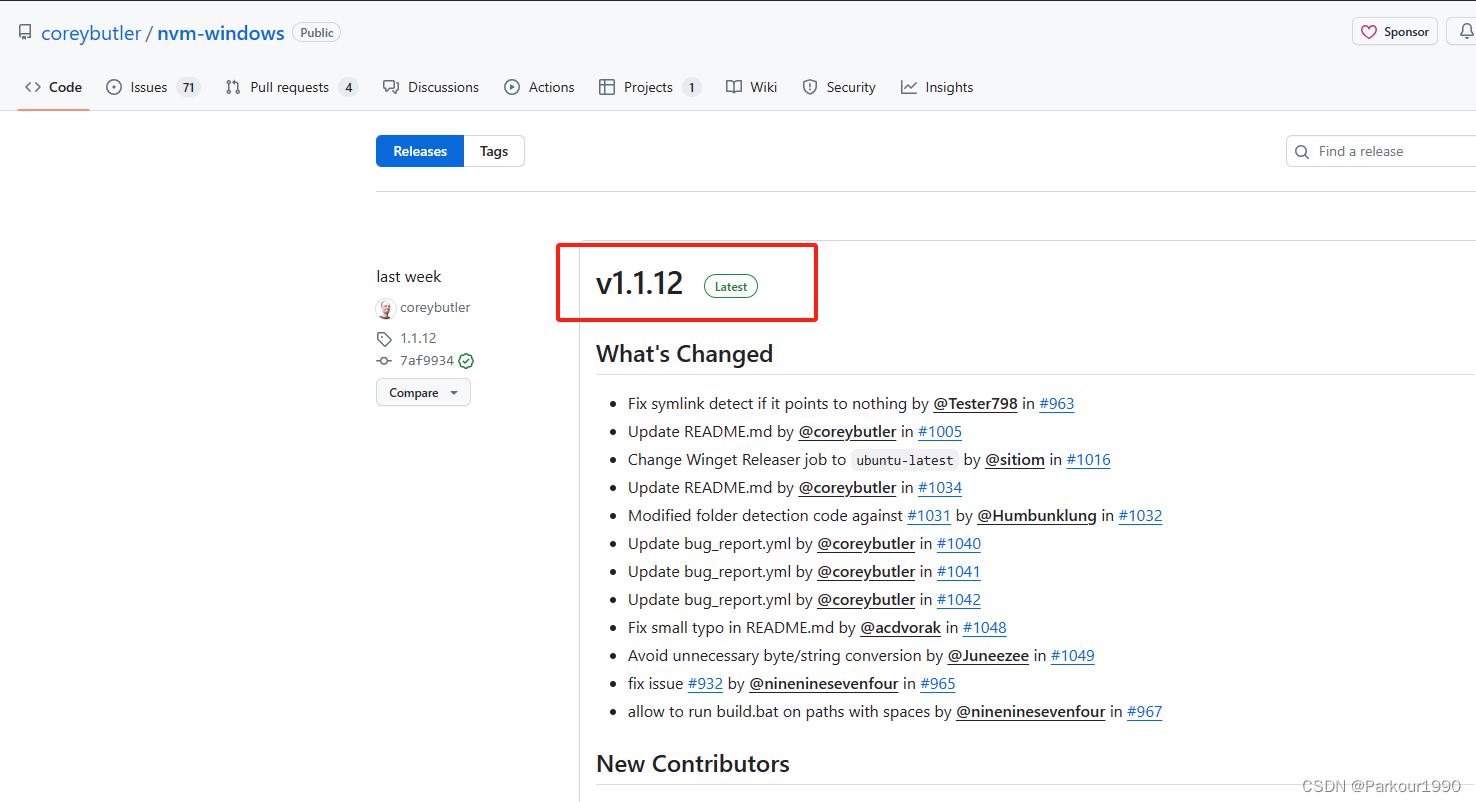Open @acdvorak profile mention
1476x802 pixels.
click(901, 628)
